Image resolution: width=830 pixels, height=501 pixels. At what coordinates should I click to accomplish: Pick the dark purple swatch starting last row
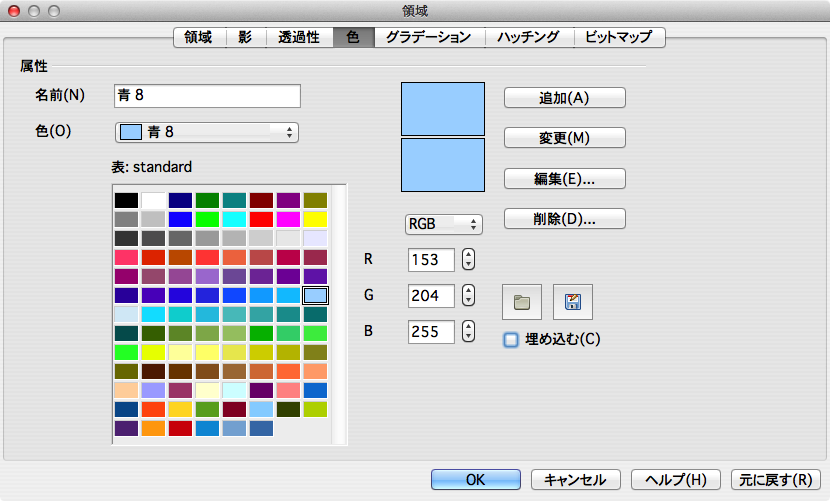[127, 428]
